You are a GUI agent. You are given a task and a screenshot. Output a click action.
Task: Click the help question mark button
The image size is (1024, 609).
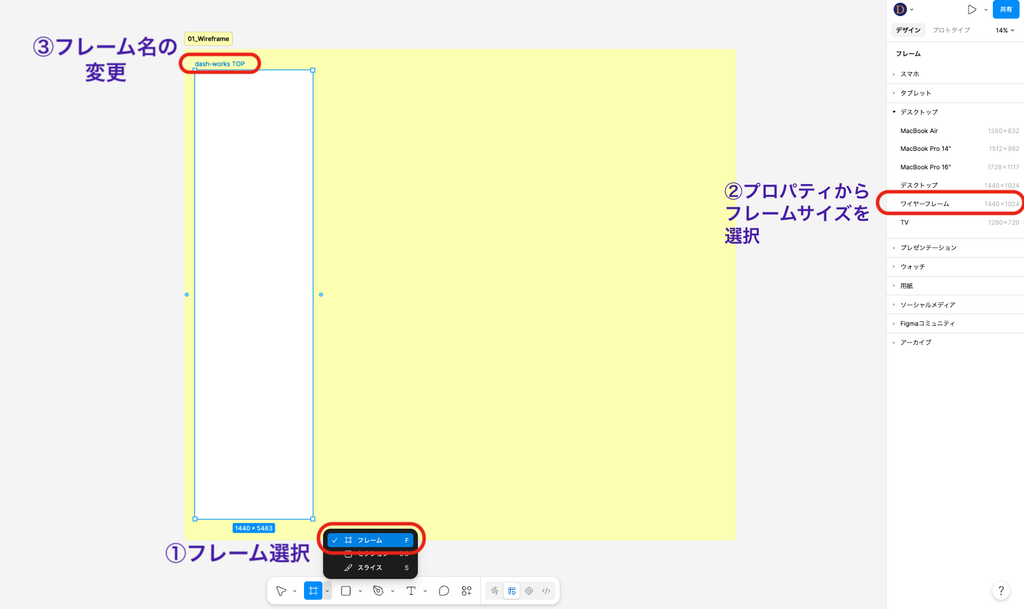pyautogui.click(x=1000, y=590)
